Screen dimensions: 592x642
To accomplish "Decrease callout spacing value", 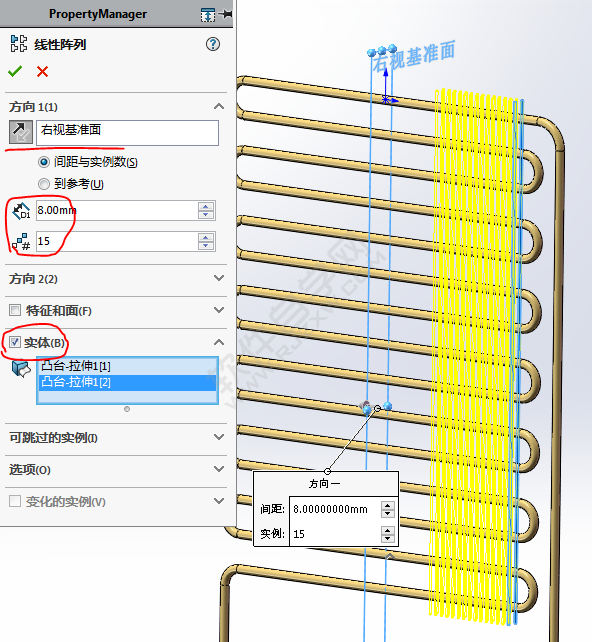I will click(387, 514).
